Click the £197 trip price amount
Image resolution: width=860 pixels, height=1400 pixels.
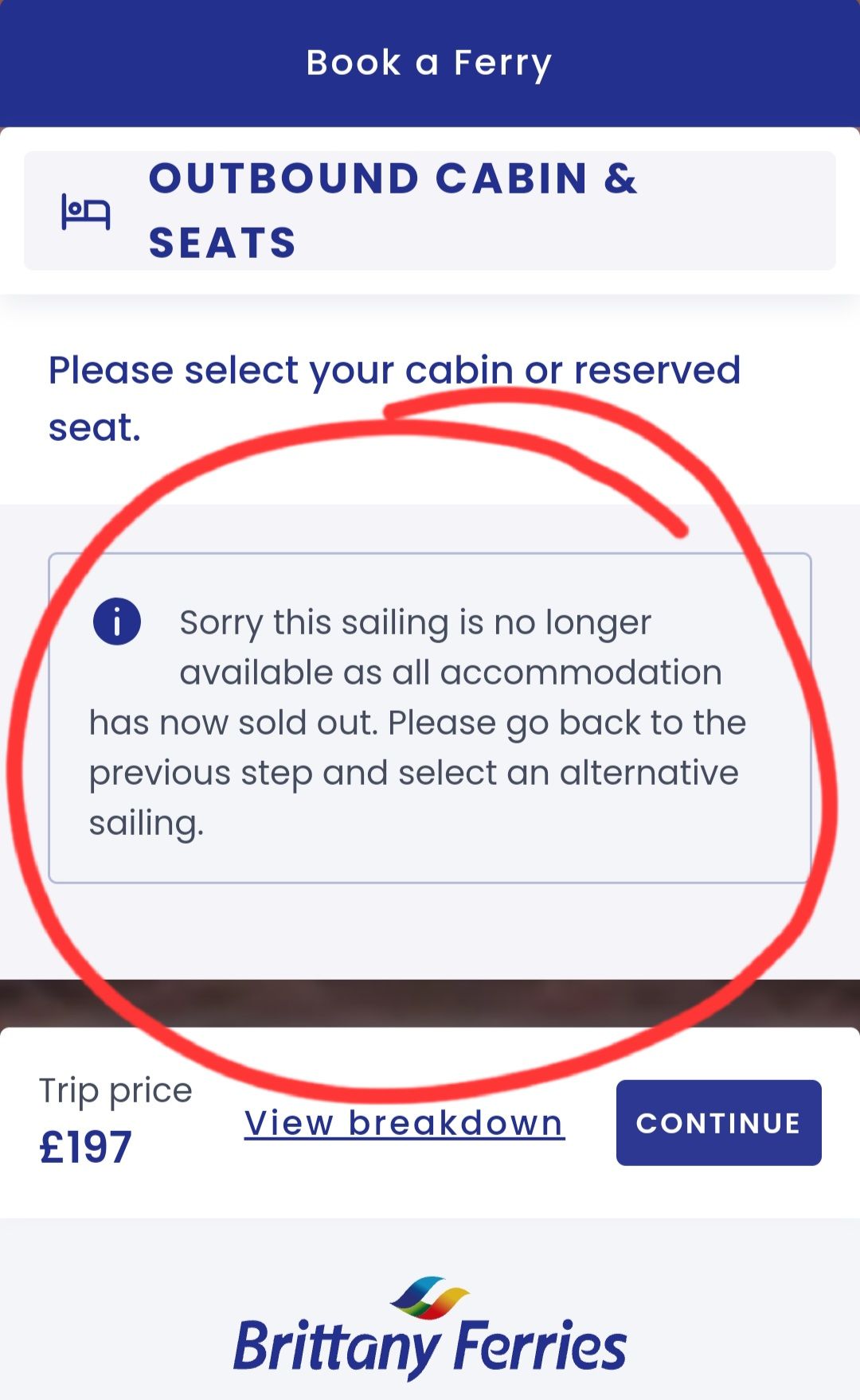(x=86, y=1147)
